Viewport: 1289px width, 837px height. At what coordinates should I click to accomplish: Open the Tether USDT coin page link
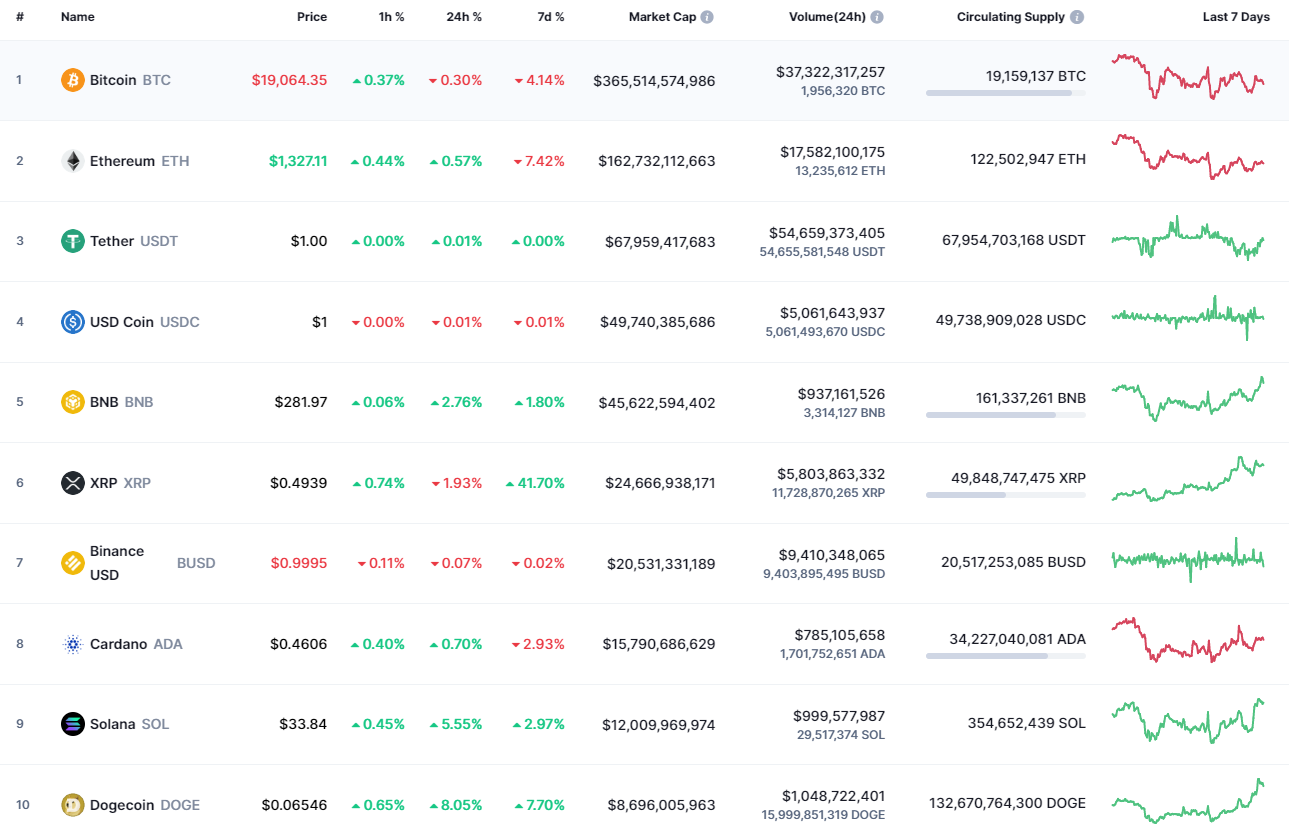pos(119,241)
